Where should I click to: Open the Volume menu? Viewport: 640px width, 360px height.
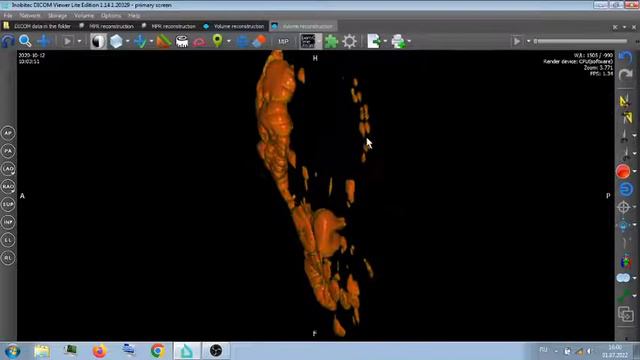coord(84,16)
